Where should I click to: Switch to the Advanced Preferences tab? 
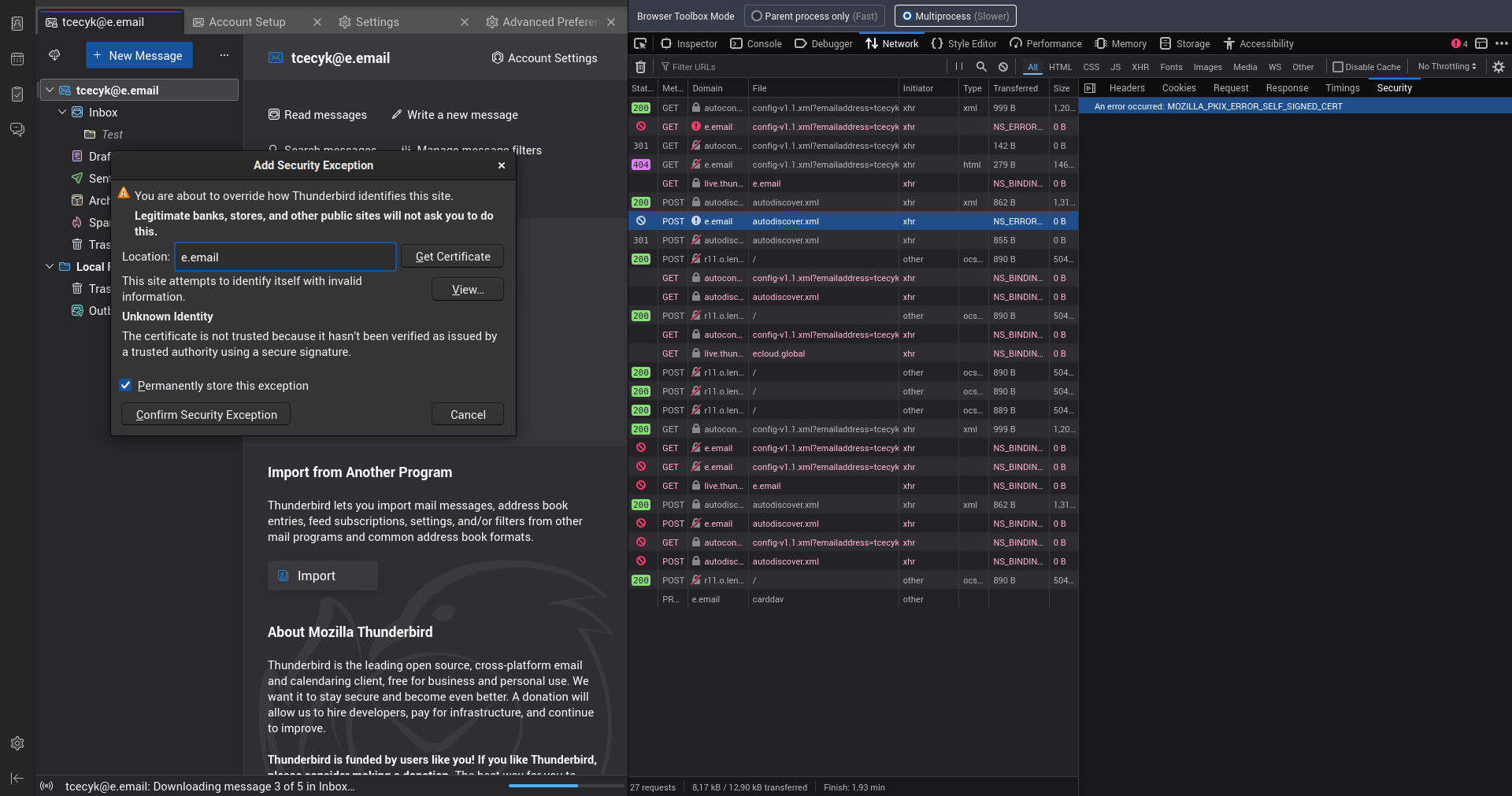point(543,22)
